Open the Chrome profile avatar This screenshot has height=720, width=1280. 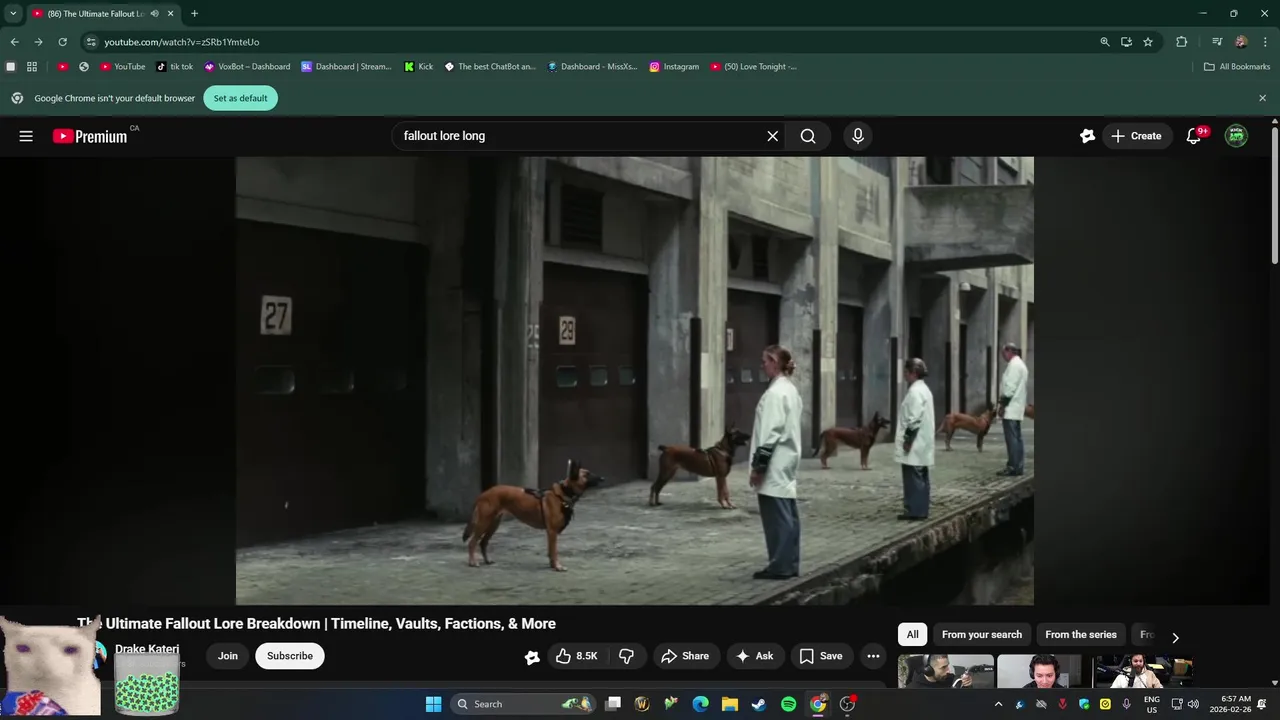pos(1241,42)
